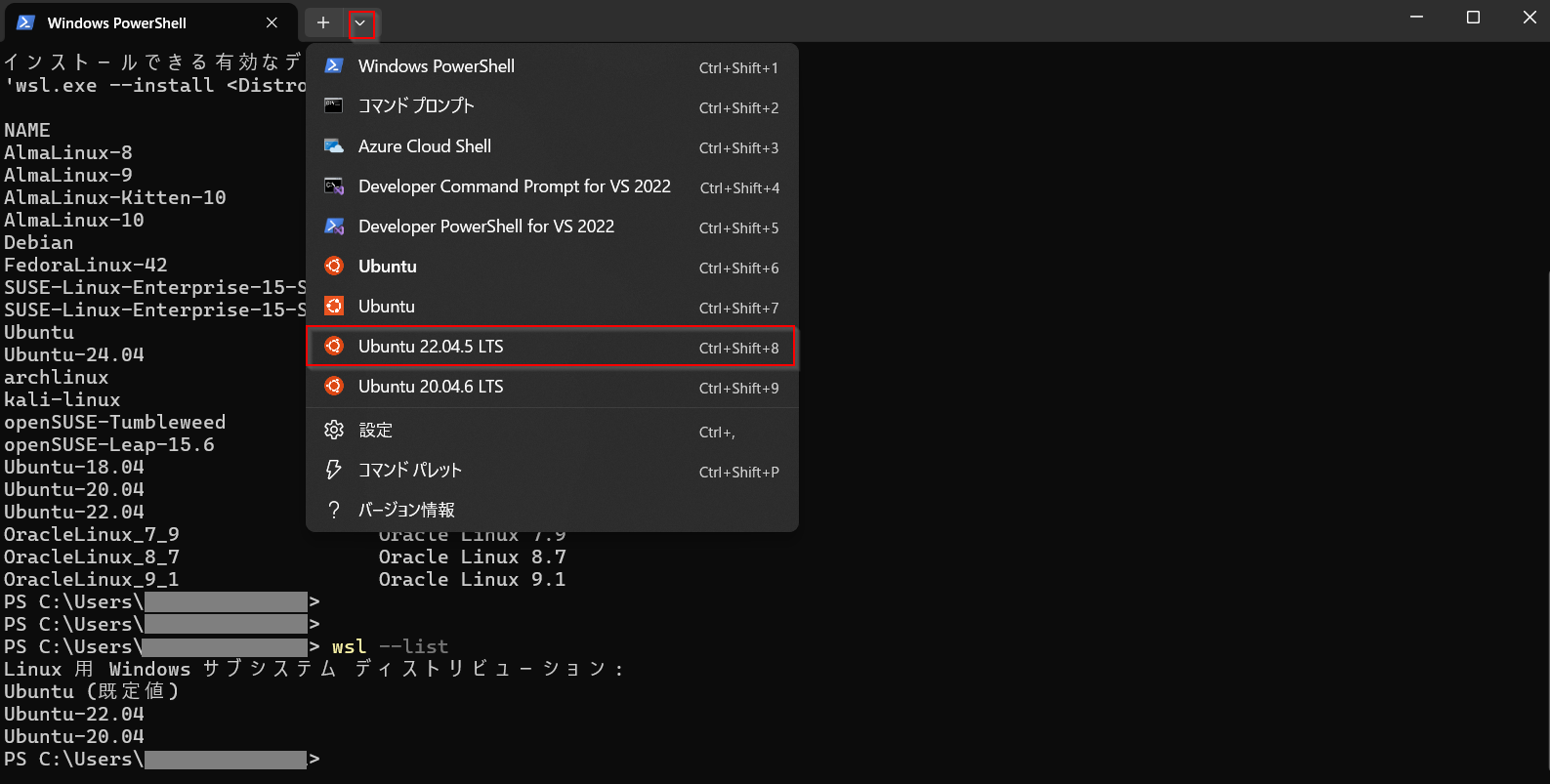Image resolution: width=1550 pixels, height=784 pixels.
Task: Select the Windows PowerShell tab
Action: (x=149, y=22)
